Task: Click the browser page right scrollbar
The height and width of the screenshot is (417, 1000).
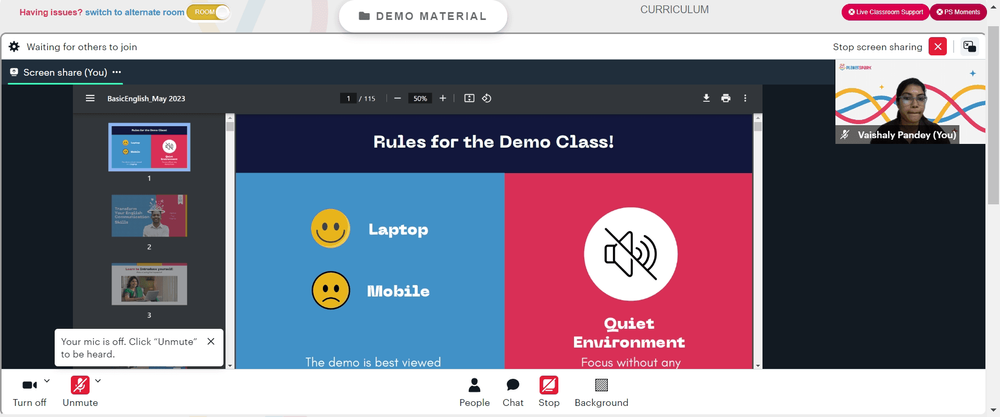Action: pos(994,115)
